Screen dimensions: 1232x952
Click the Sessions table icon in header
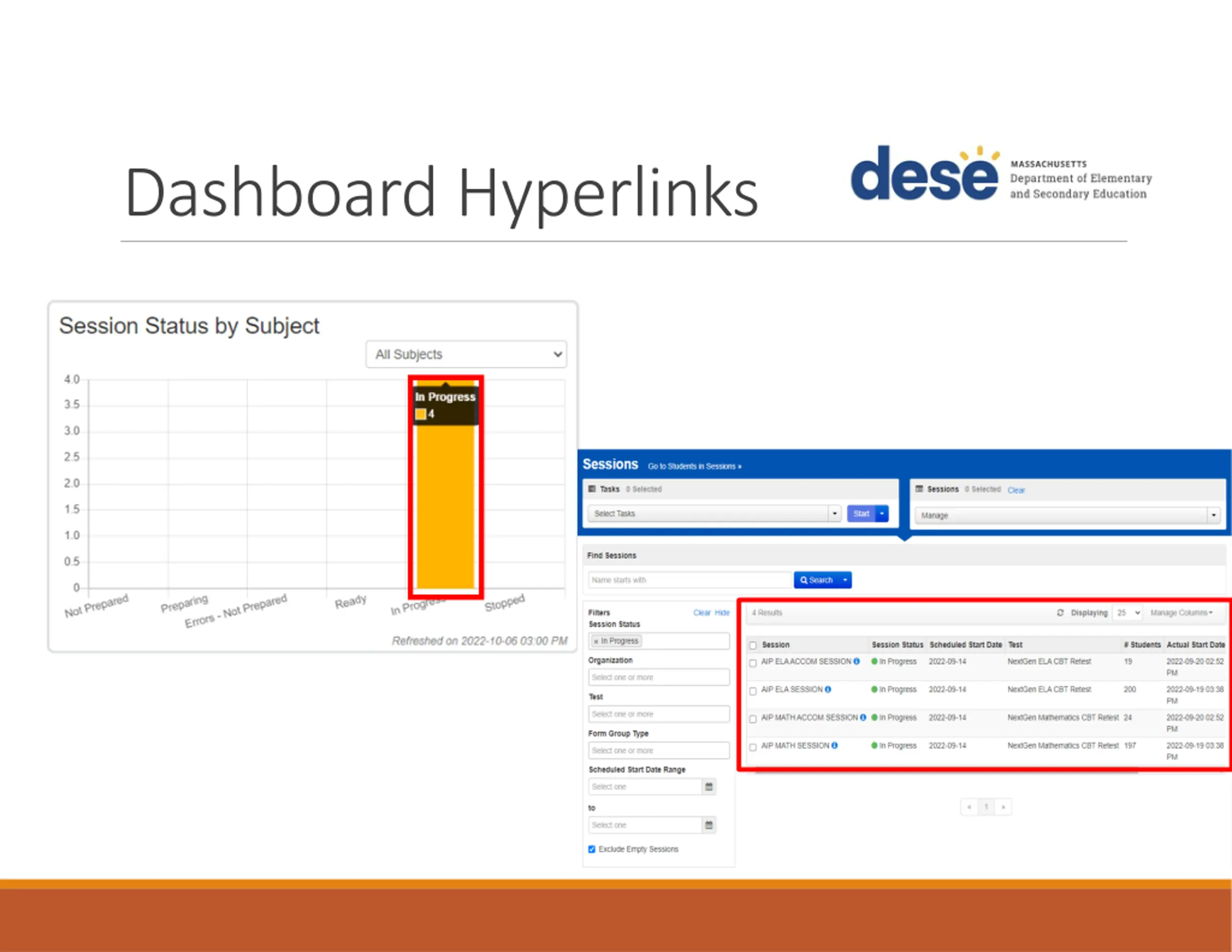coord(919,489)
